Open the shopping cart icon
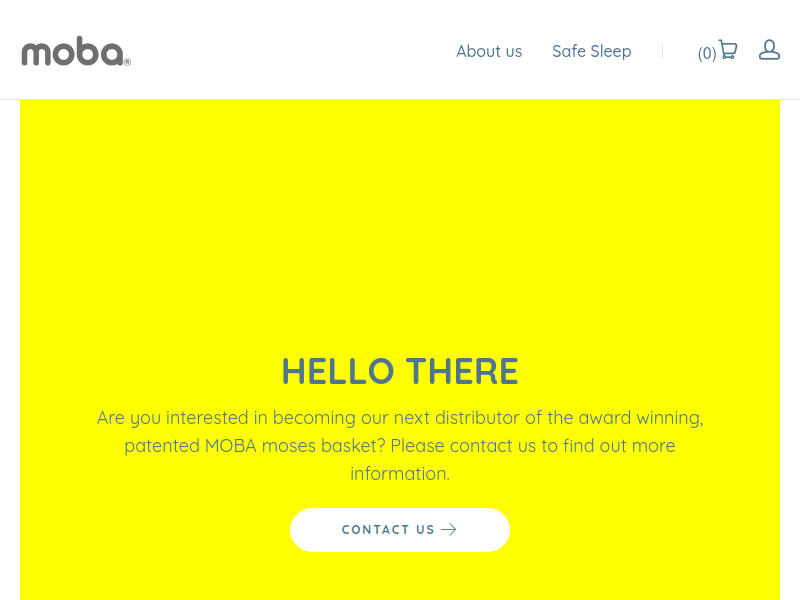Image resolution: width=800 pixels, height=600 pixels. [728, 50]
